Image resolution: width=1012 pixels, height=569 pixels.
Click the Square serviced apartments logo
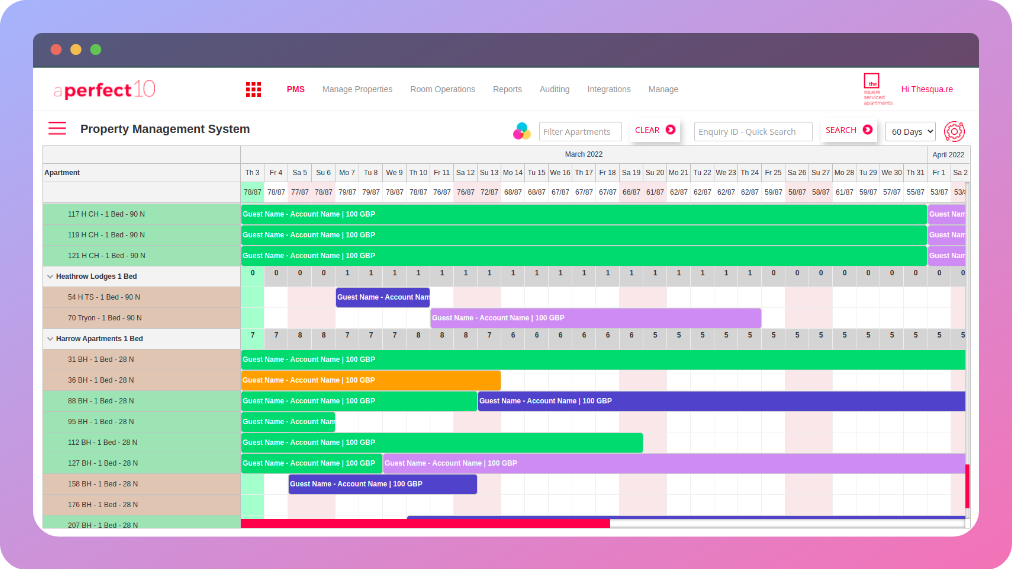coord(877,89)
